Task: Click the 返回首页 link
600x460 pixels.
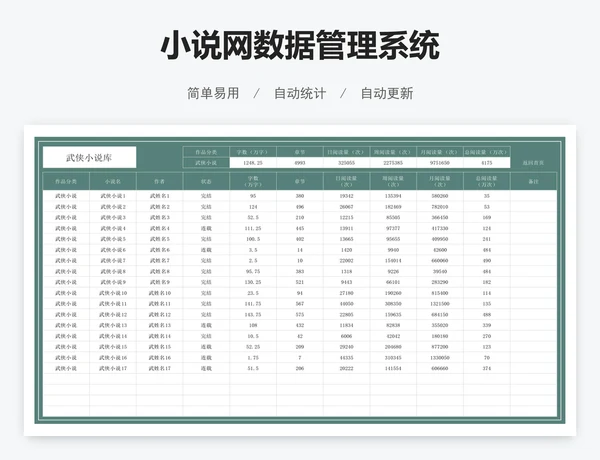Action: [533, 162]
